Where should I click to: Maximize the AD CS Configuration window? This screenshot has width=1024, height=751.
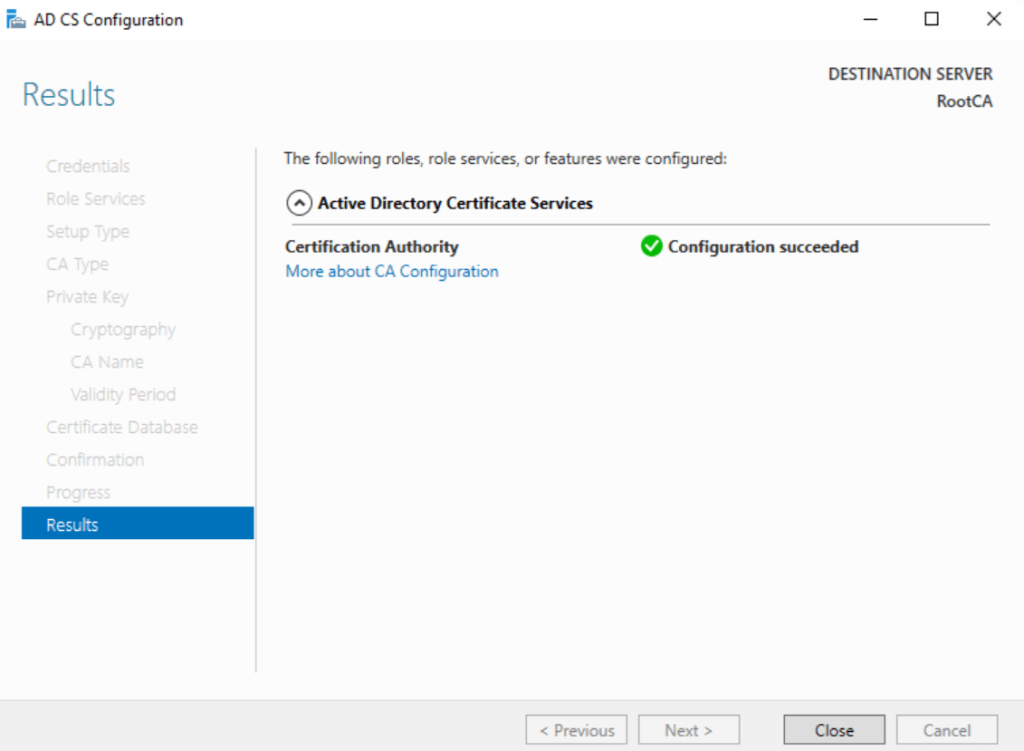click(x=931, y=20)
